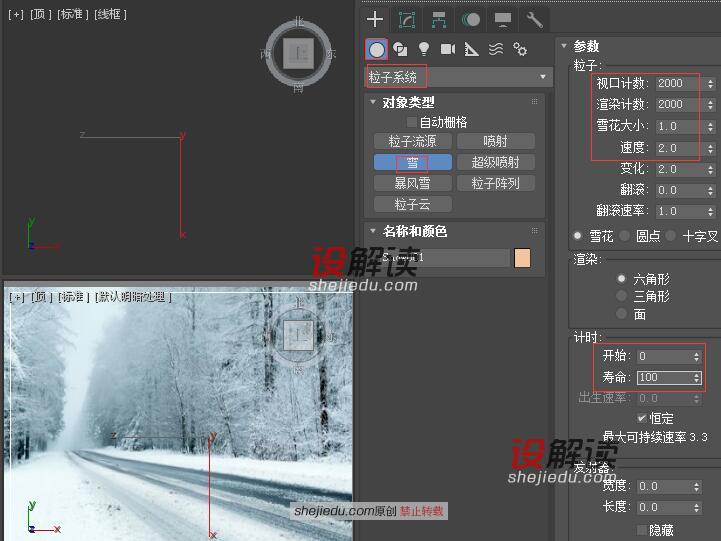Open the 线框 viewport shading menu
721x541 pixels.
click(x=110, y=14)
